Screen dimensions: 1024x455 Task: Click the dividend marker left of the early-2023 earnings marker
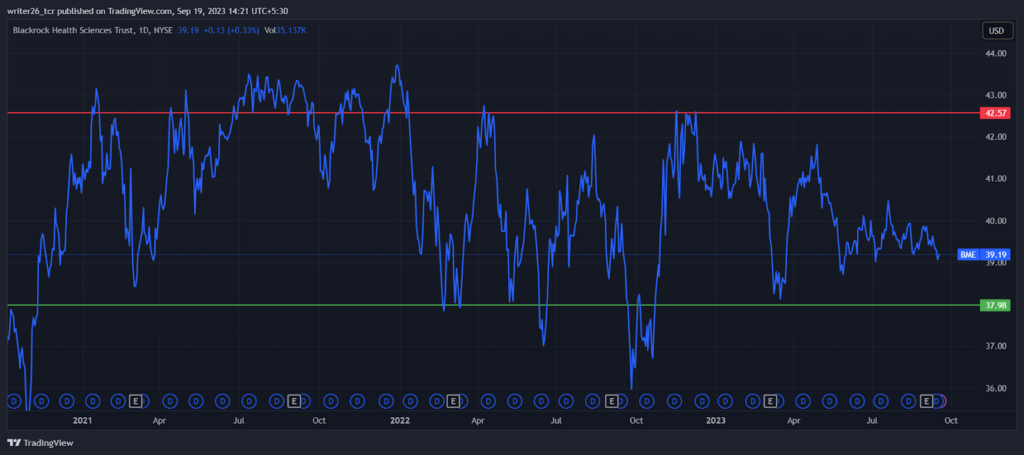click(753, 401)
